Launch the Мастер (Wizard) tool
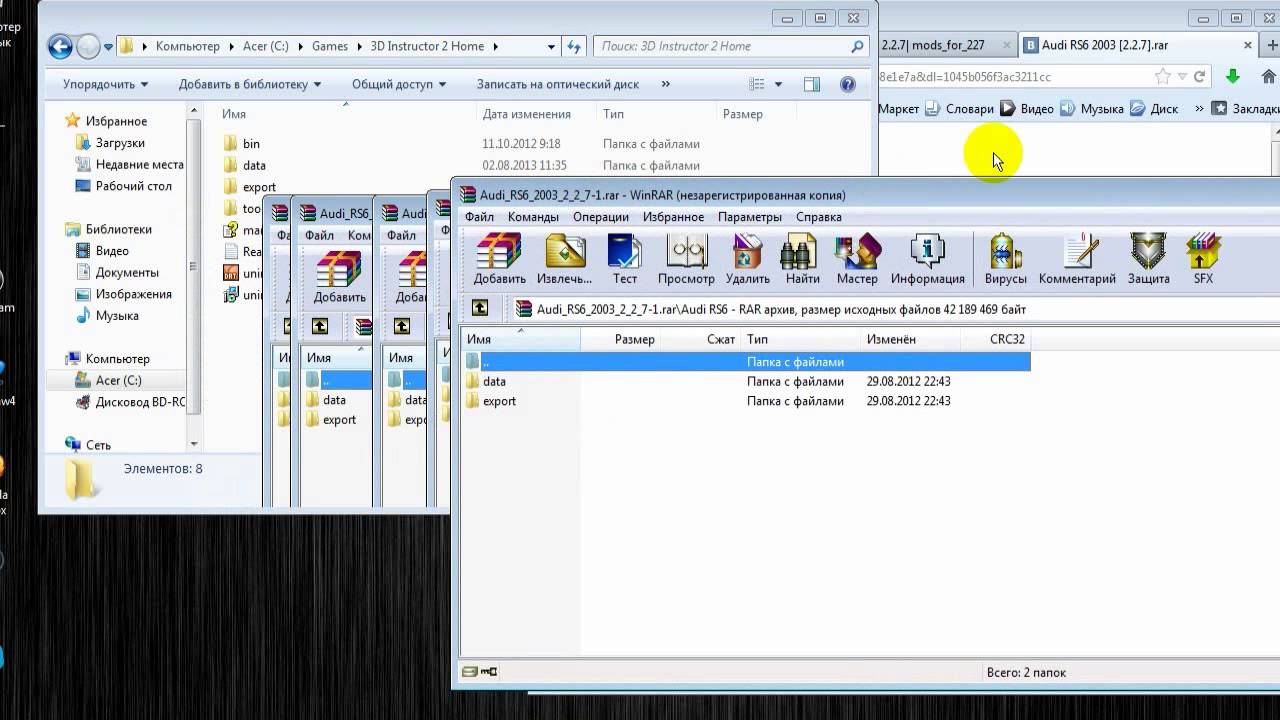 click(x=857, y=259)
